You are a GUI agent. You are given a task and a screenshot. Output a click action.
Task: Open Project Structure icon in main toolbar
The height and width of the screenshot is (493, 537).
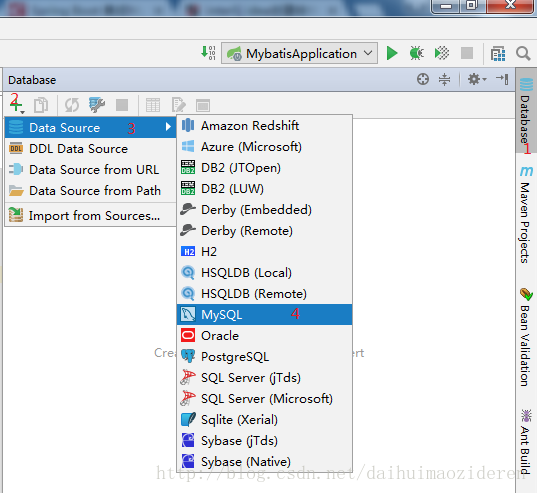(498, 54)
